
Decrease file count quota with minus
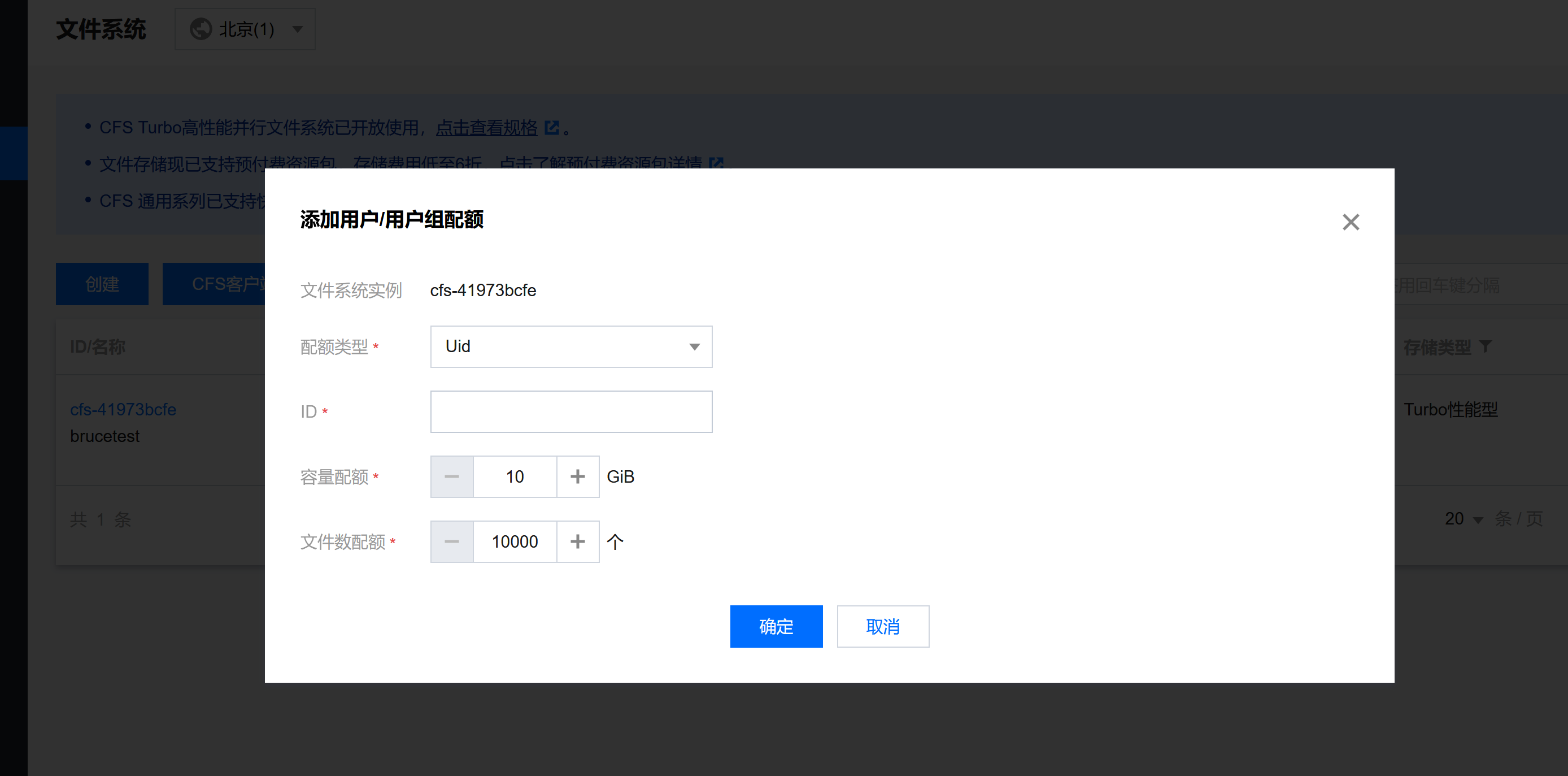pyautogui.click(x=452, y=541)
